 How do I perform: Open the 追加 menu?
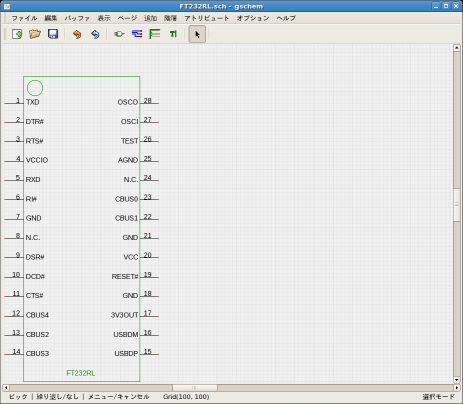pyautogui.click(x=150, y=18)
